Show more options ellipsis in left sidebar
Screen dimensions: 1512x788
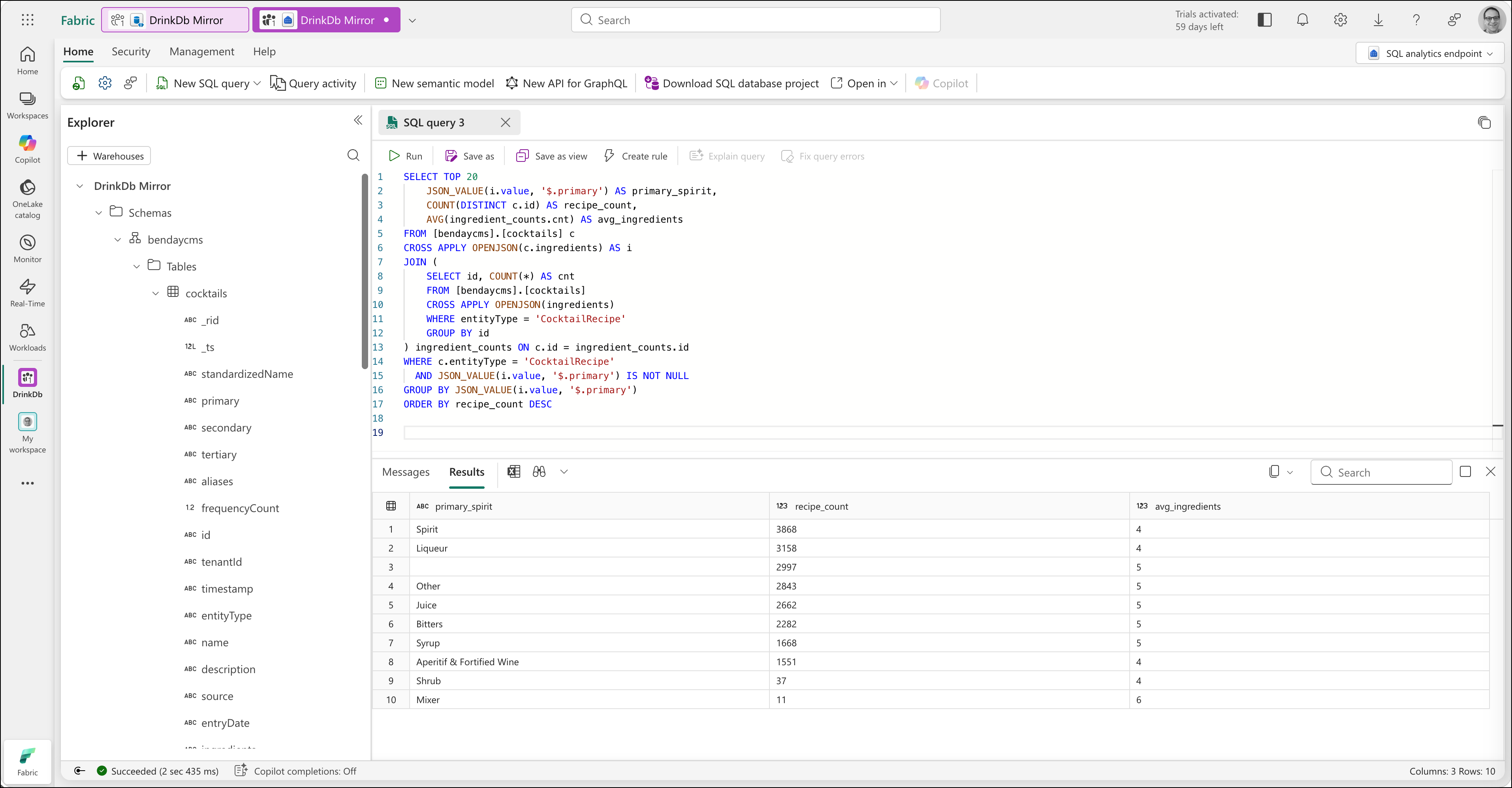pyautogui.click(x=28, y=484)
